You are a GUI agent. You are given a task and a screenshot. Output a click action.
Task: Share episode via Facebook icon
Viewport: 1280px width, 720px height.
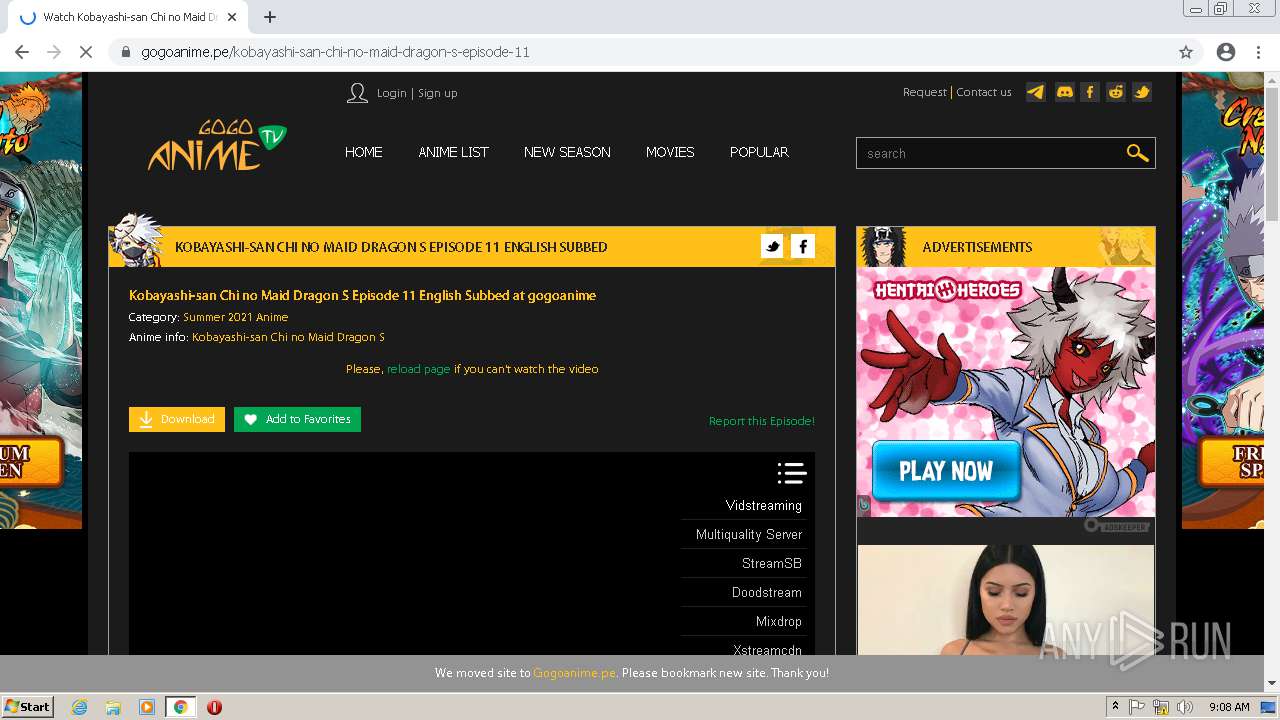tap(803, 246)
